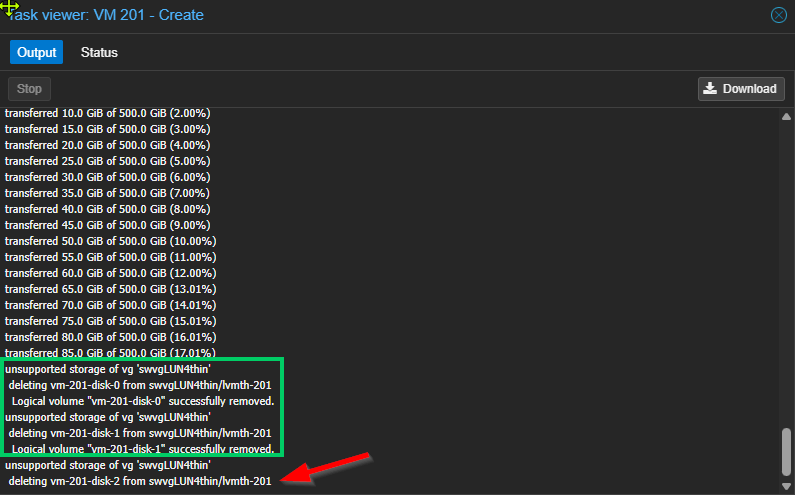795x495 pixels.
Task: Click line 'deleting vm-201-disk-2 from swvgLUN4thin/lvmth-201'
Action: pos(140,481)
